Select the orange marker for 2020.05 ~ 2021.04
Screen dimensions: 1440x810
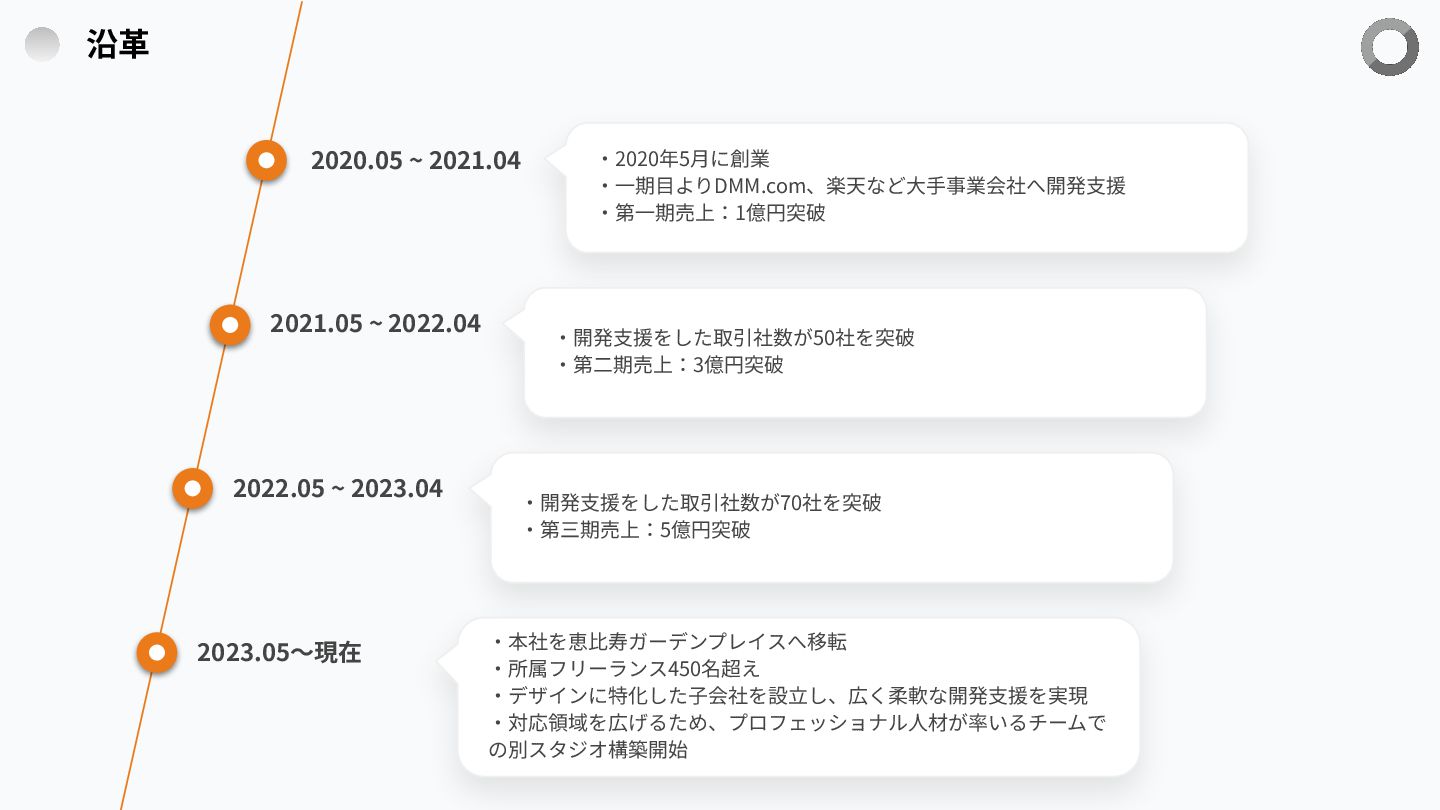point(266,160)
